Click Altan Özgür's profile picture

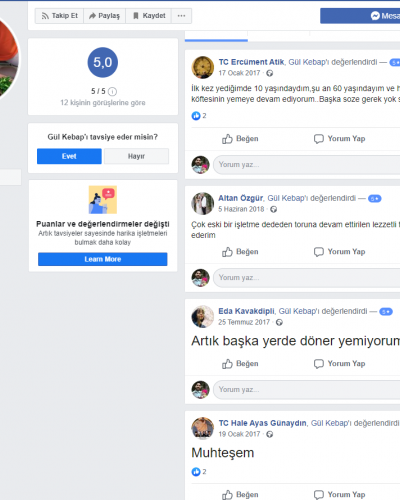(x=203, y=204)
